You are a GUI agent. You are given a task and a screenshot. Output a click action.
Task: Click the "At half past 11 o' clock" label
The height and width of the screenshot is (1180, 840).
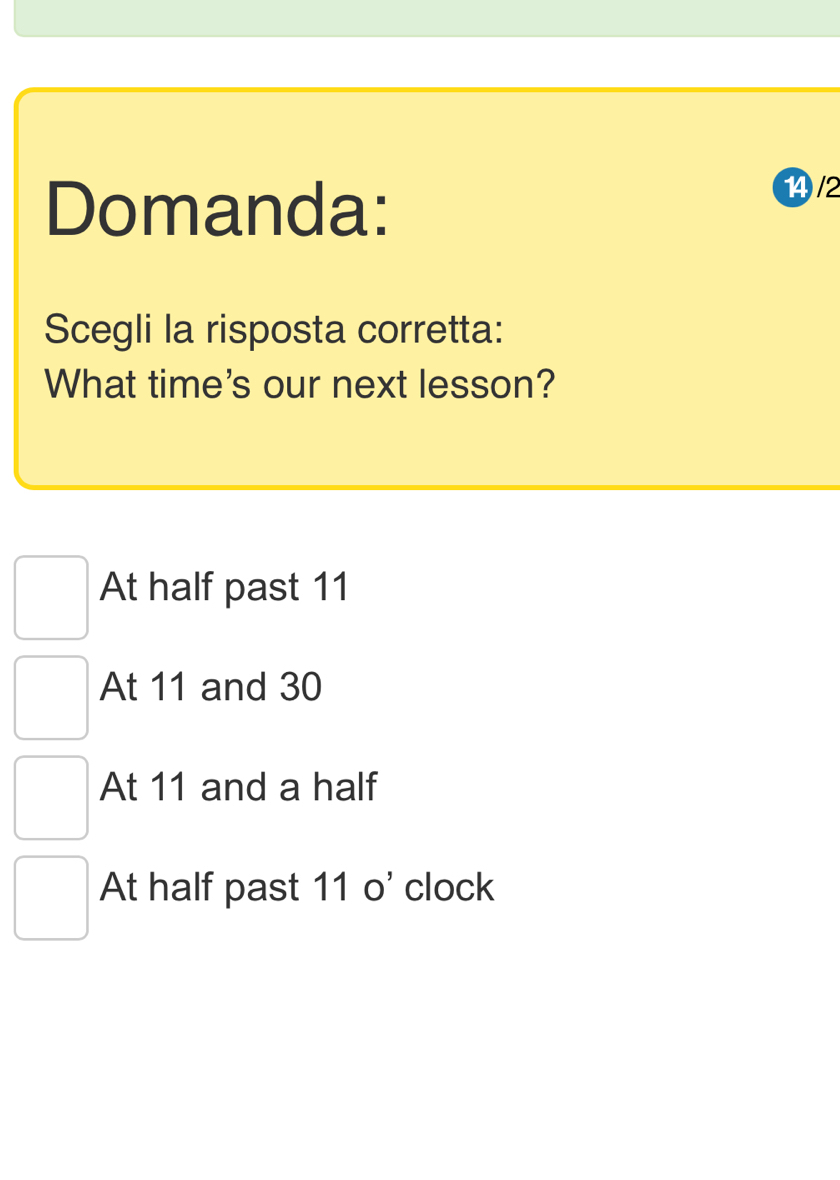[x=297, y=887]
